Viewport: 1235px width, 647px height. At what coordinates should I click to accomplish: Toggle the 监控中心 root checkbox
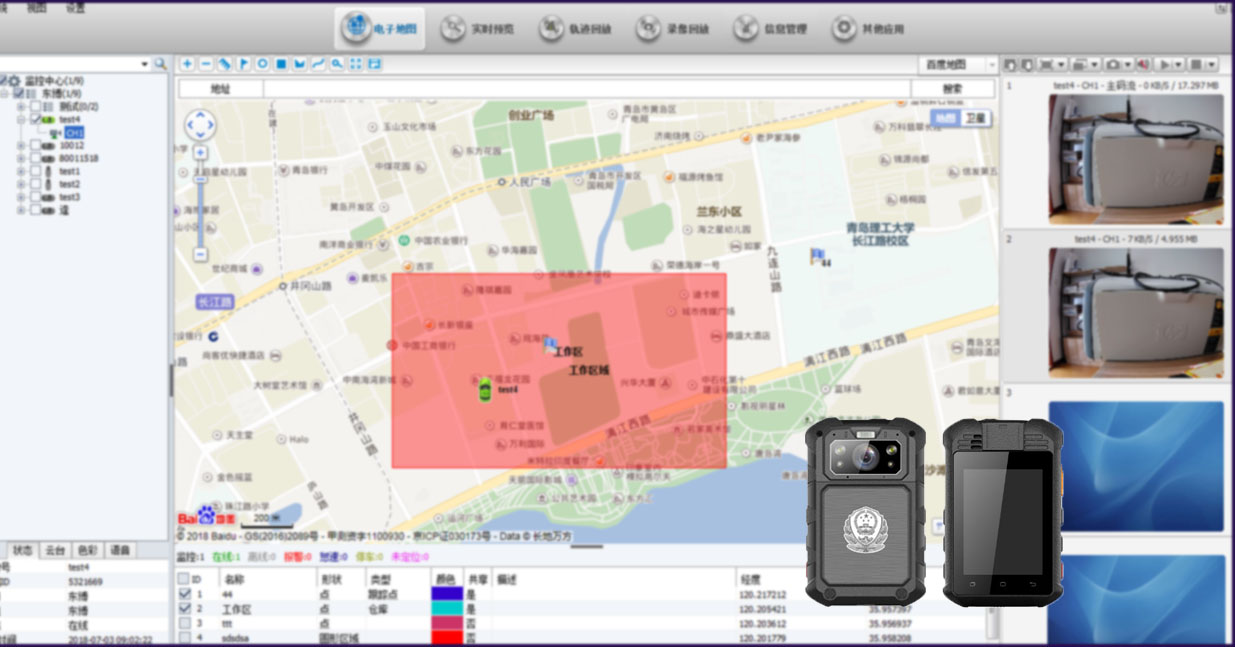pyautogui.click(x=3, y=80)
